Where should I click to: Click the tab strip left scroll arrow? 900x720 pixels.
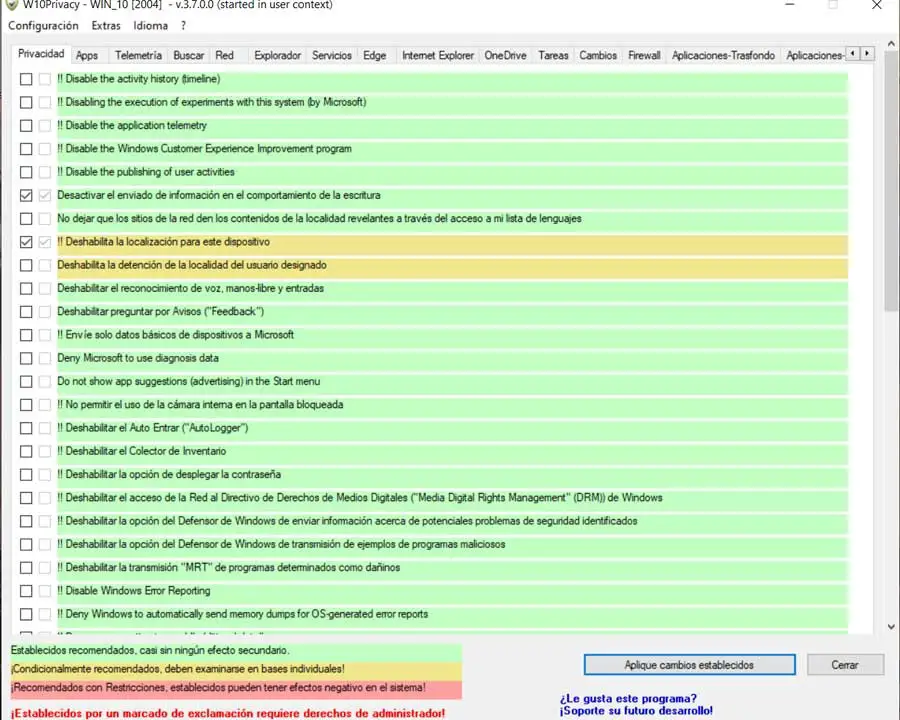(853, 53)
